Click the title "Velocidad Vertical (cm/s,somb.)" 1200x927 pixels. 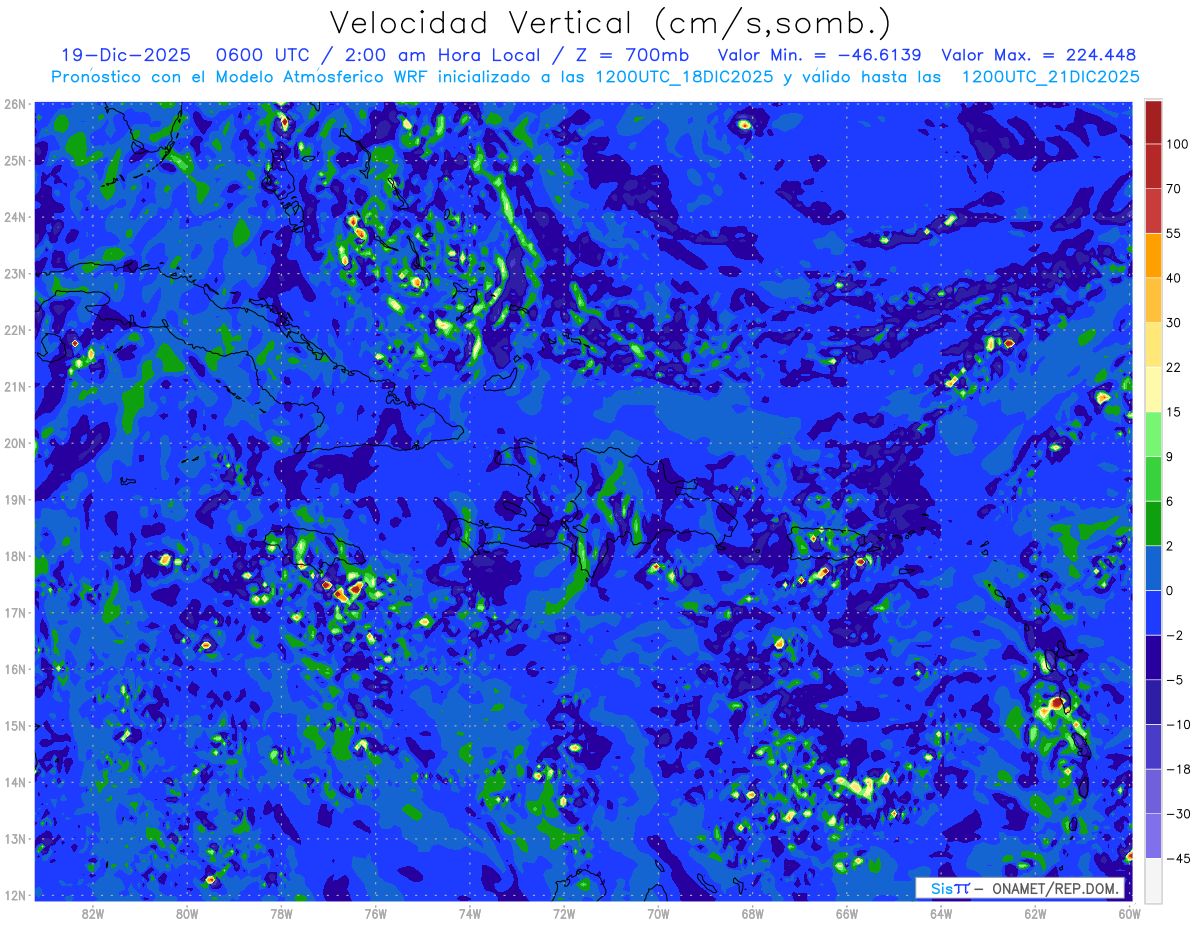pos(610,24)
